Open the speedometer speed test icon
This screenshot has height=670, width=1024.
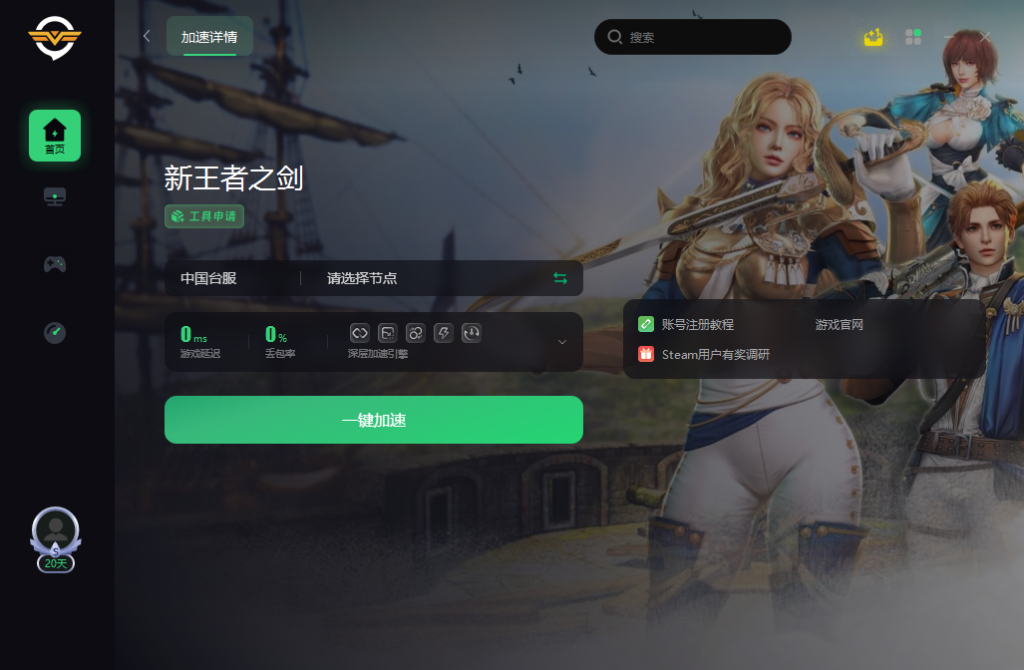coord(55,332)
